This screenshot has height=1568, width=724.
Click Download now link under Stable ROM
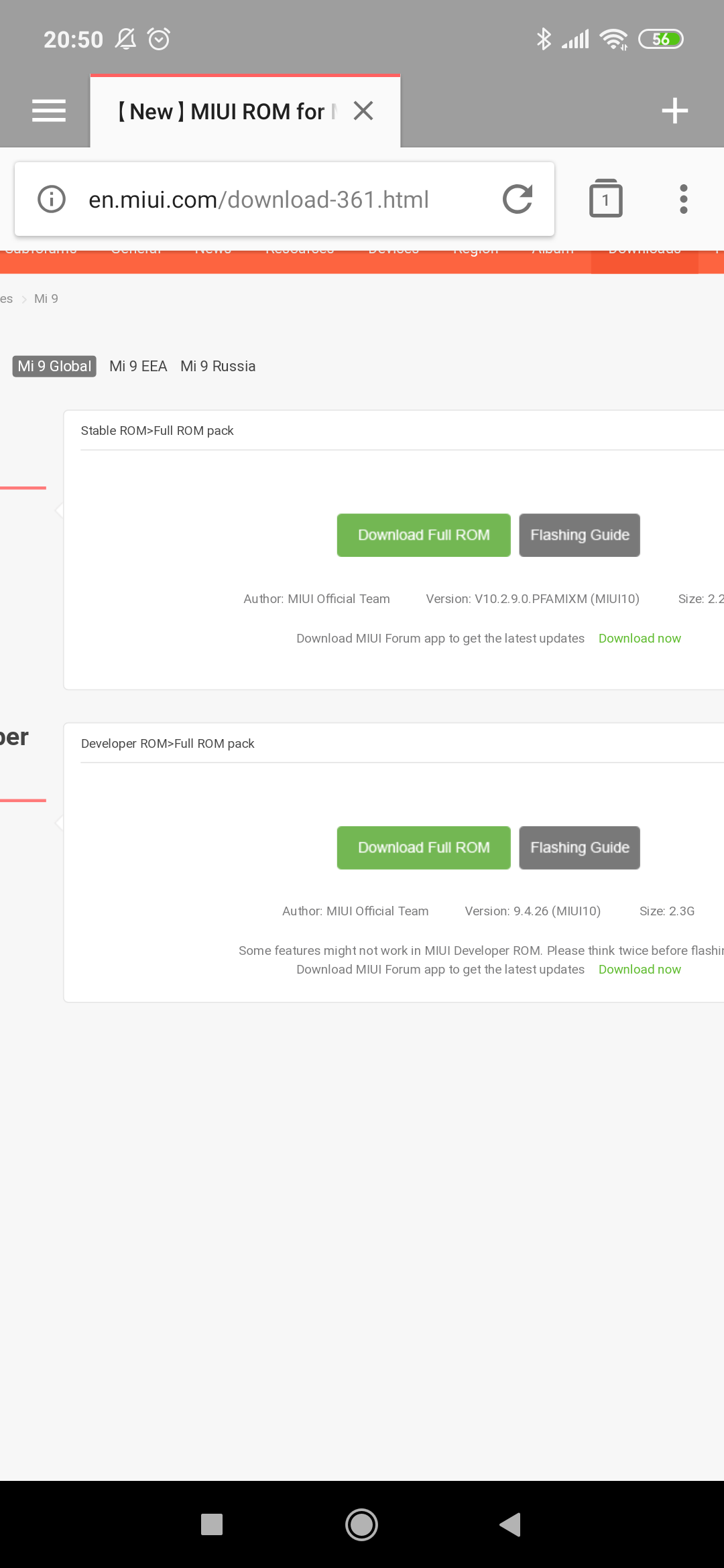pyautogui.click(x=640, y=639)
